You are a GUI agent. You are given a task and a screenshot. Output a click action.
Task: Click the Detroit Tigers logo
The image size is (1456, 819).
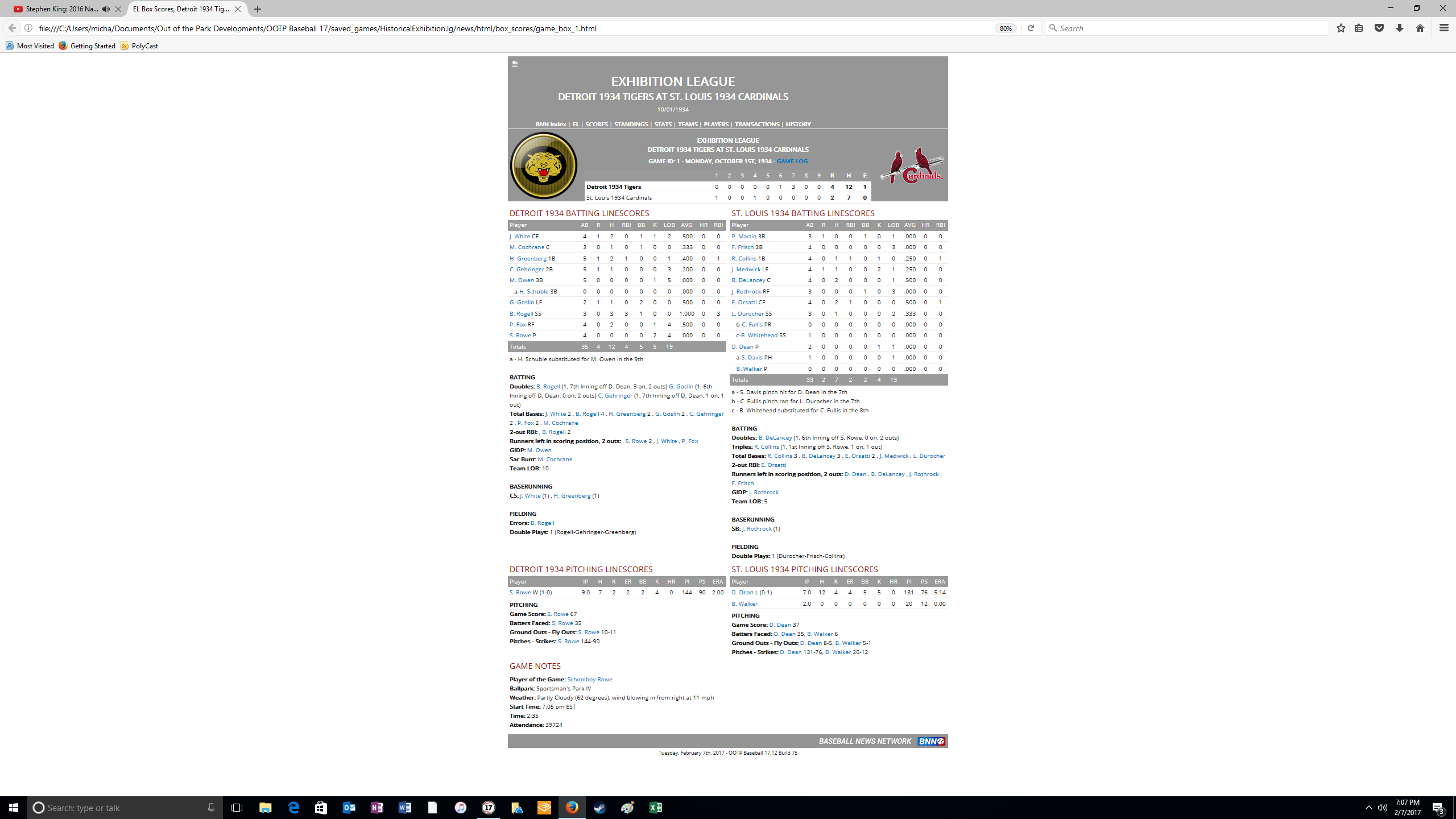point(543,166)
